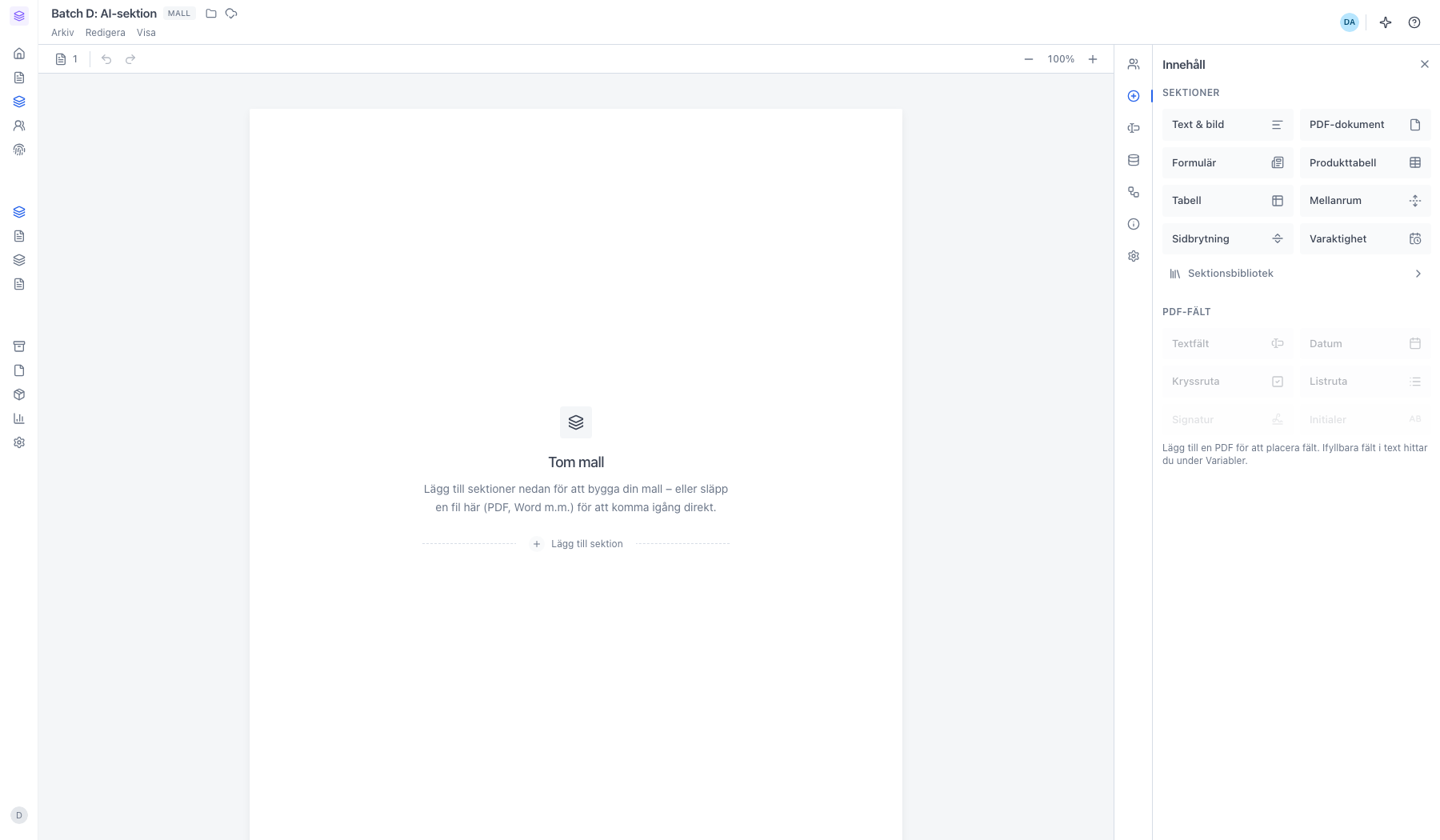This screenshot has height=840, width=1440.
Task: Click the DA user avatar
Action: pos(1350,22)
